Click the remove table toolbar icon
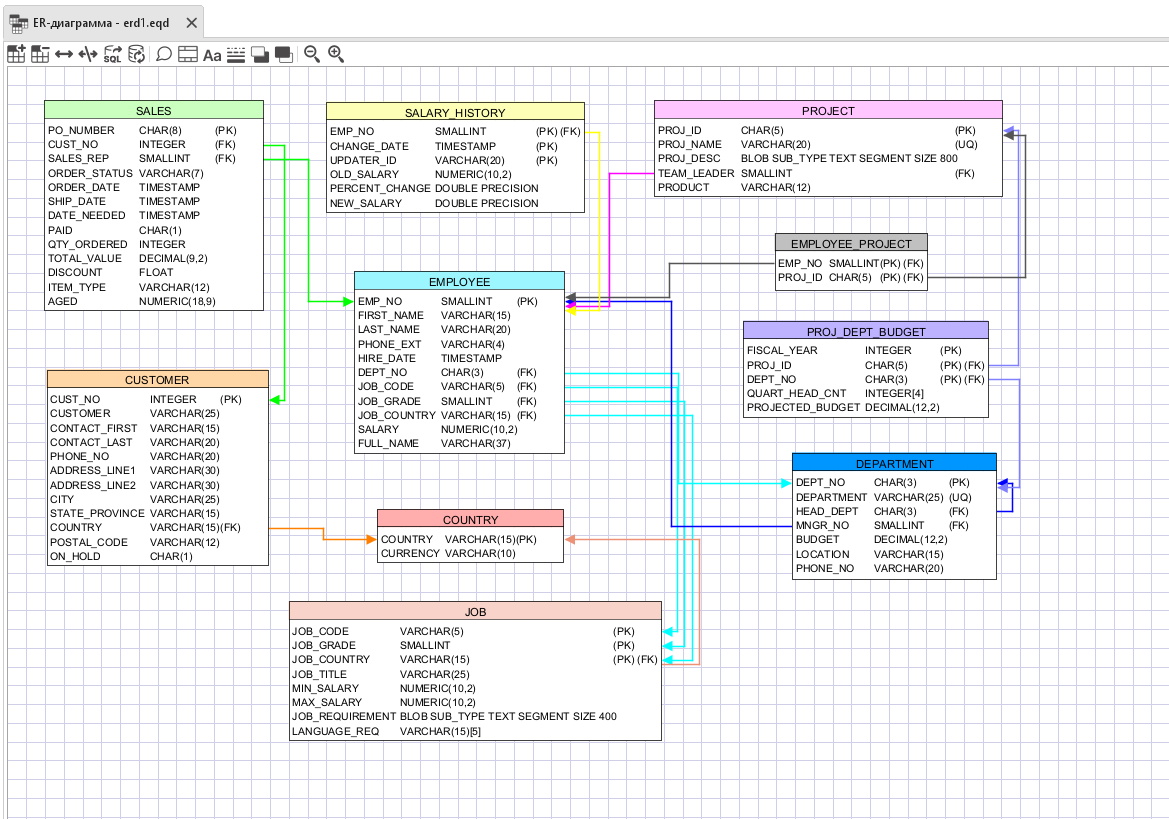Screen dimensions: 1169x819 pyautogui.click(x=40, y=54)
